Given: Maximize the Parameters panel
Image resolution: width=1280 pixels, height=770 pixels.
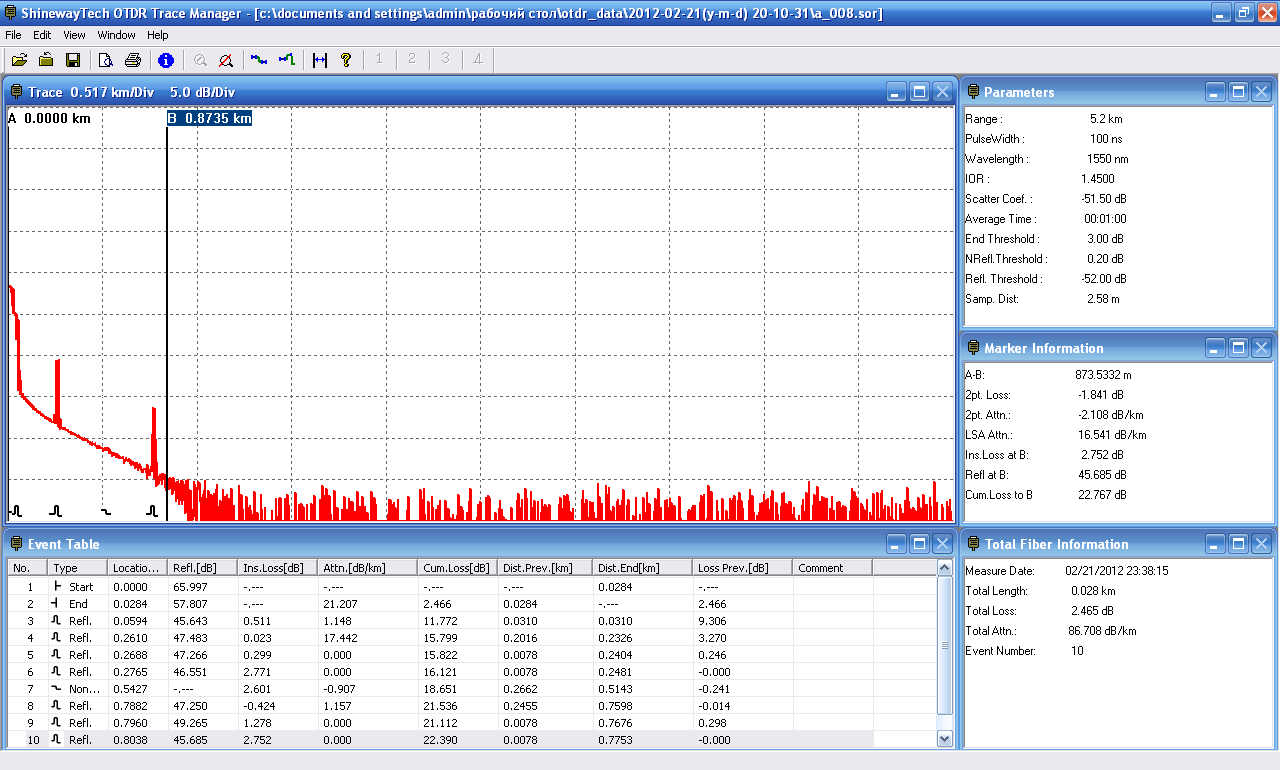Looking at the screenshot, I should point(1238,92).
